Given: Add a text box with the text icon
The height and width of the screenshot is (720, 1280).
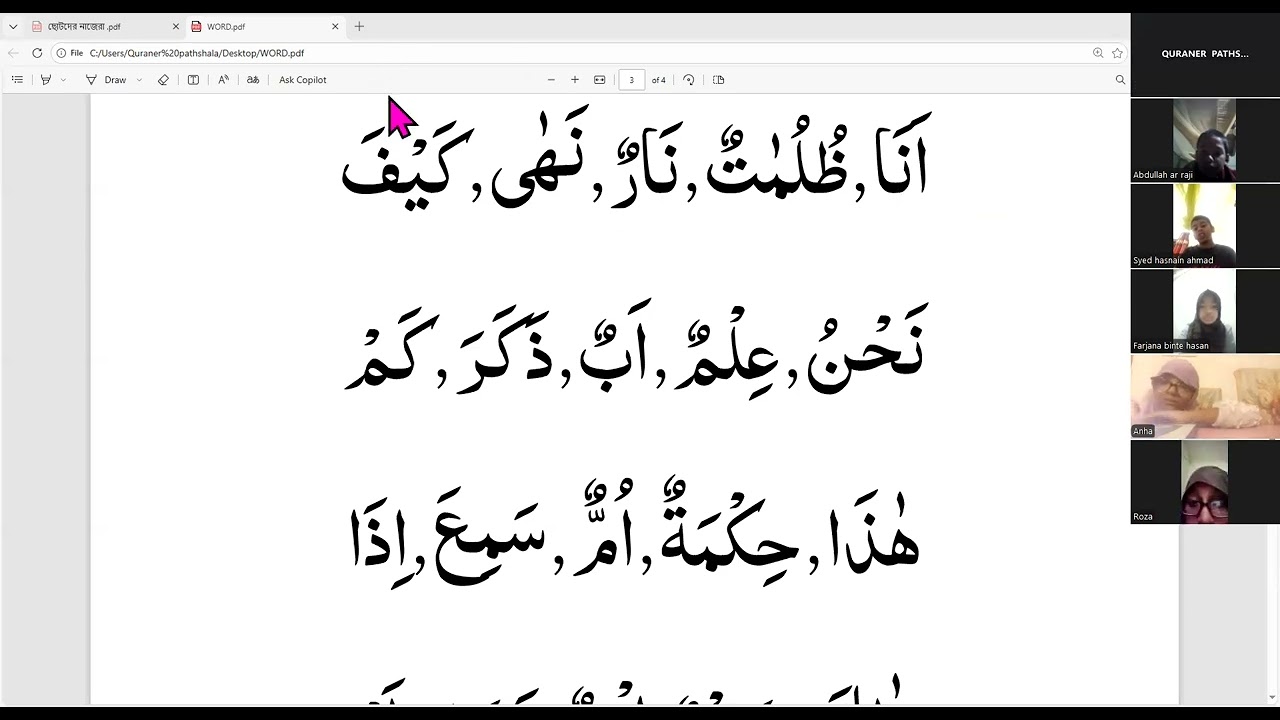Looking at the screenshot, I should point(193,80).
